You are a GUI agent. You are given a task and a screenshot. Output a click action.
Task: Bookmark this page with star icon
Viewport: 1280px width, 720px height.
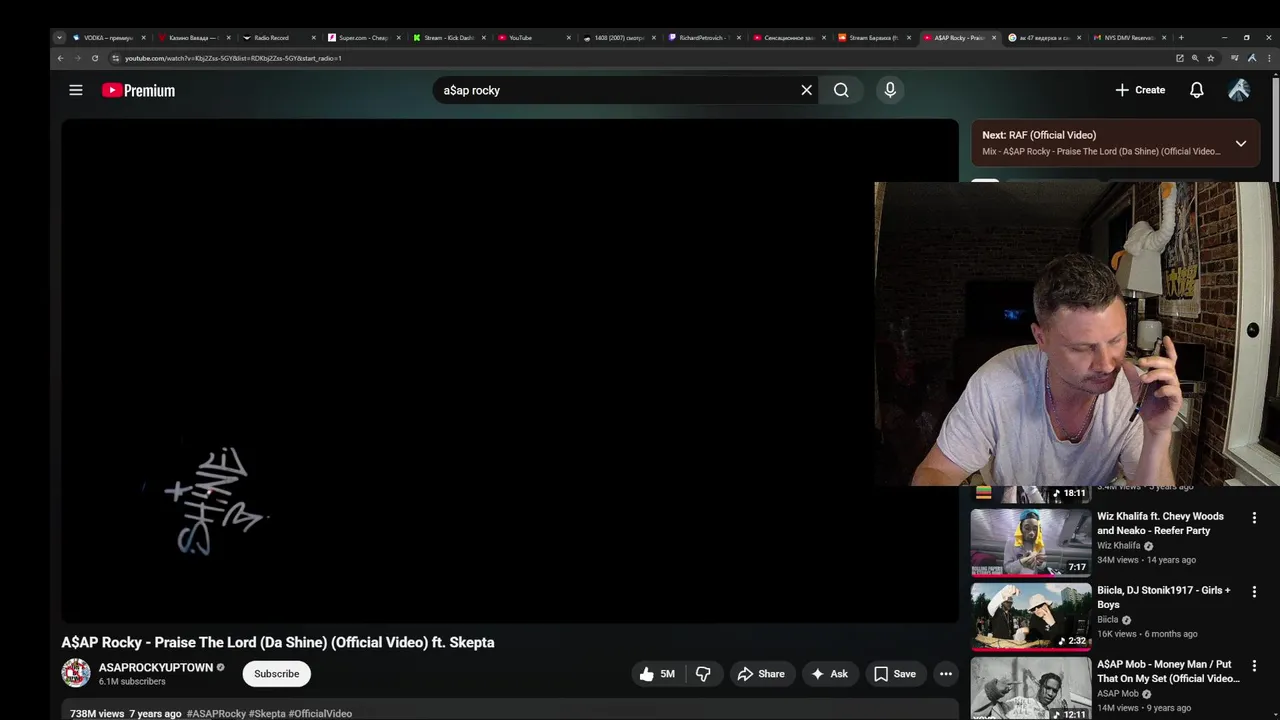click(x=1210, y=58)
